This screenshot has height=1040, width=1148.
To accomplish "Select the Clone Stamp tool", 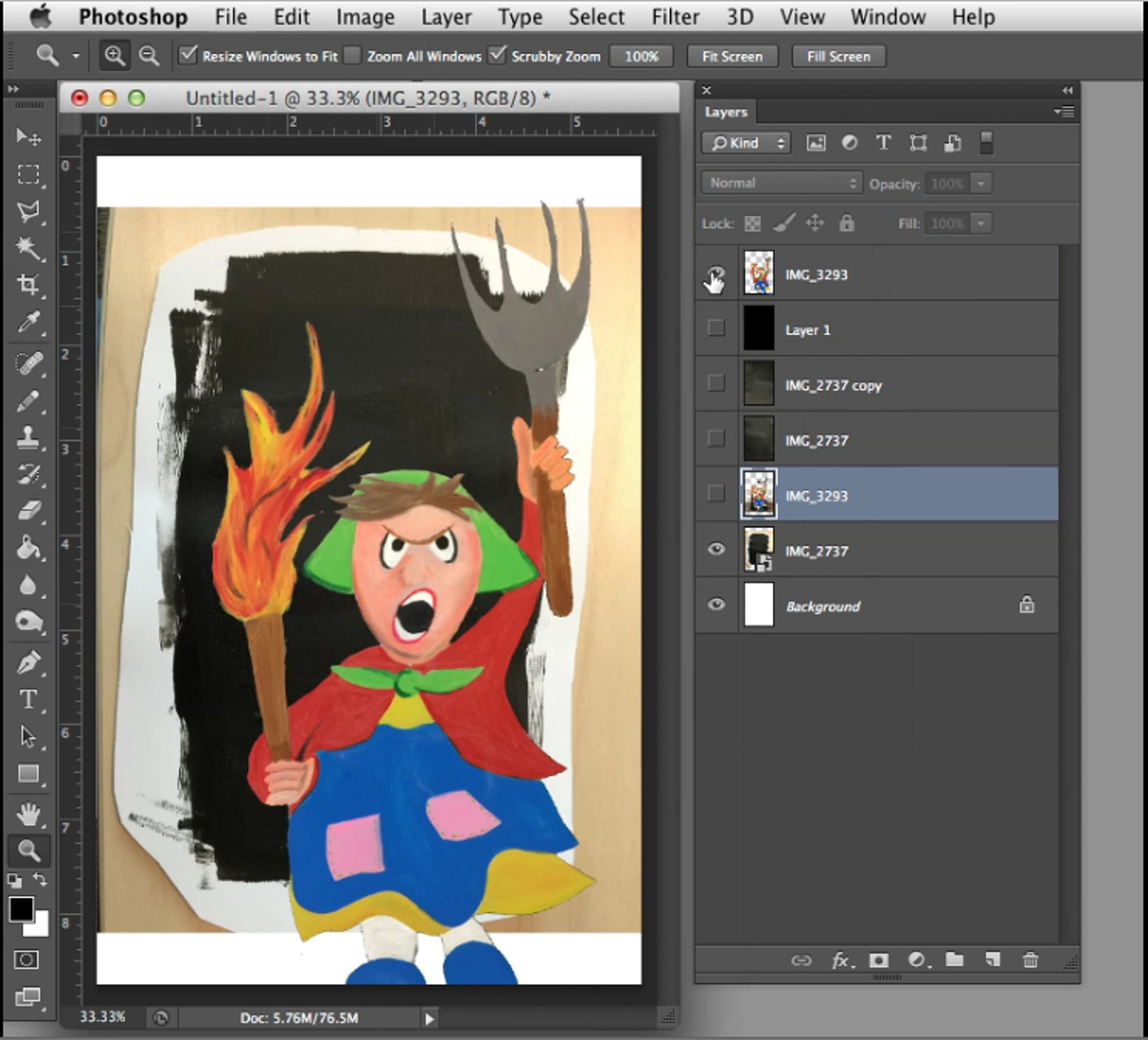I will pos(28,437).
